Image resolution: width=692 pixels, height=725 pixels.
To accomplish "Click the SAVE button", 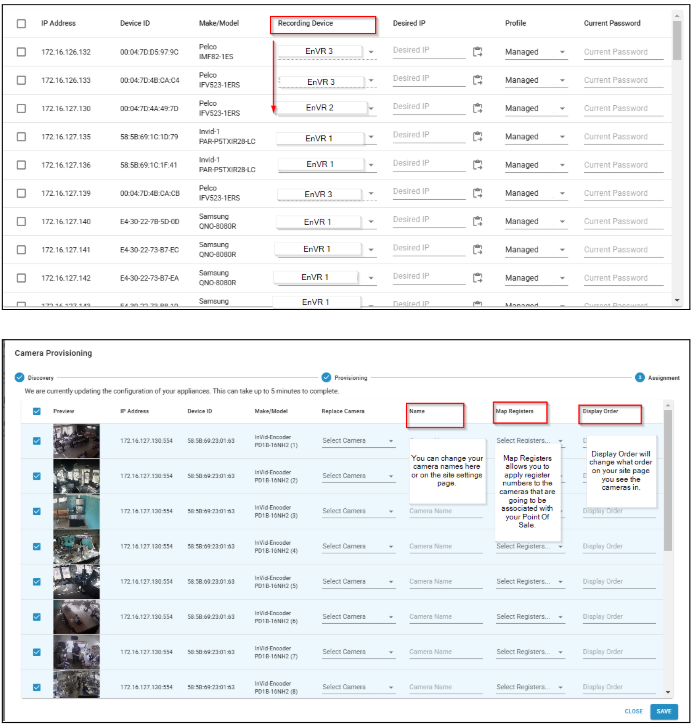I will (662, 711).
